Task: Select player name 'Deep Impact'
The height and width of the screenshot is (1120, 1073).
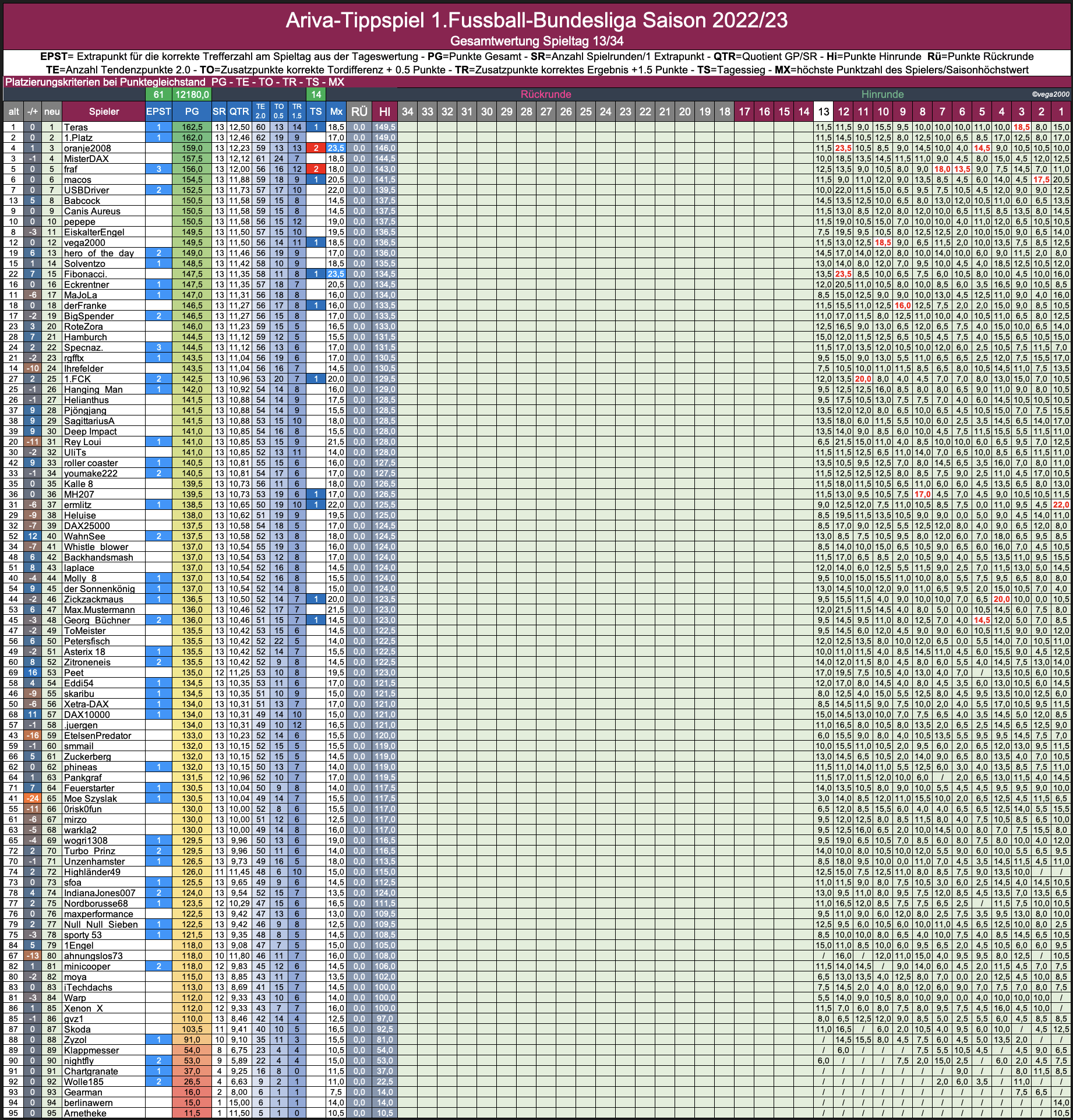Action: tap(90, 431)
